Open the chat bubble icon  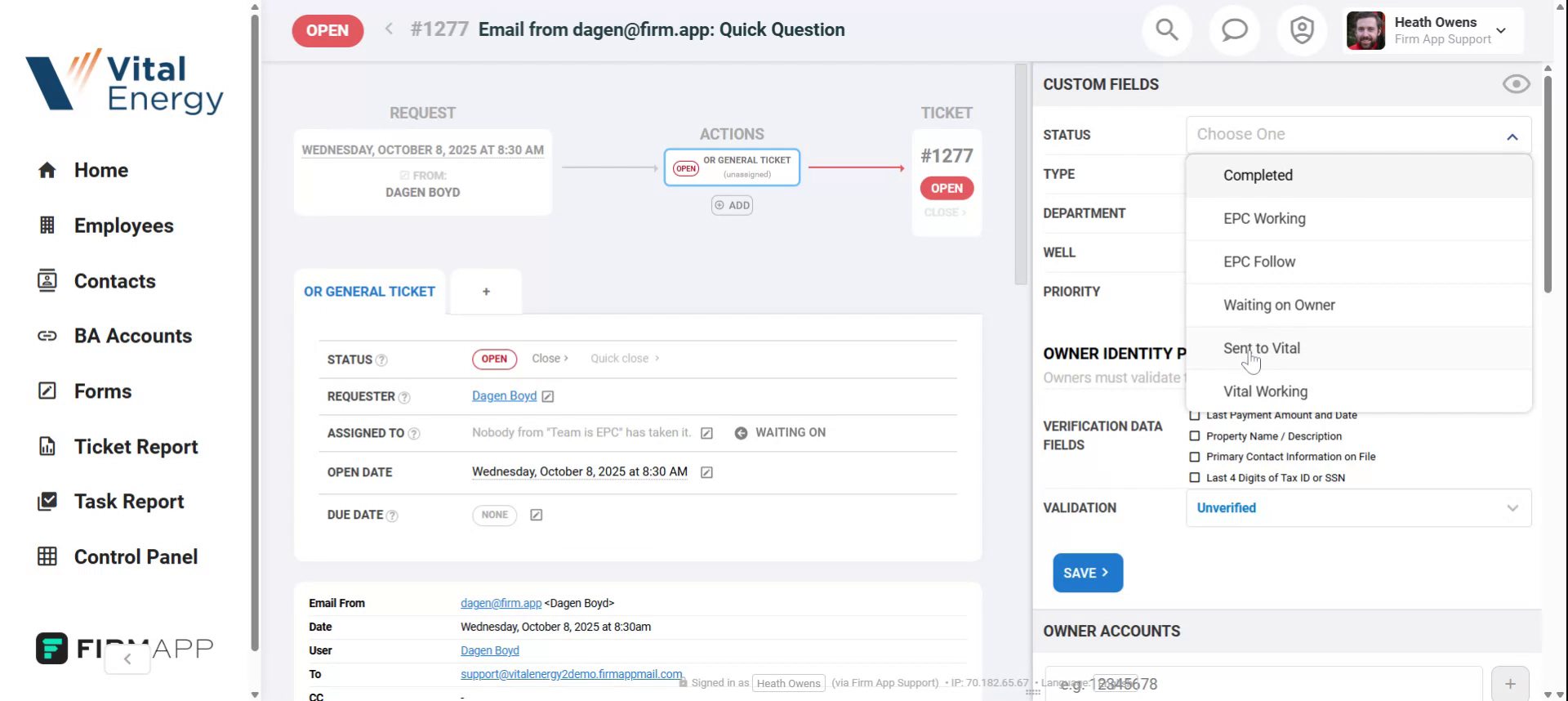(x=1234, y=30)
